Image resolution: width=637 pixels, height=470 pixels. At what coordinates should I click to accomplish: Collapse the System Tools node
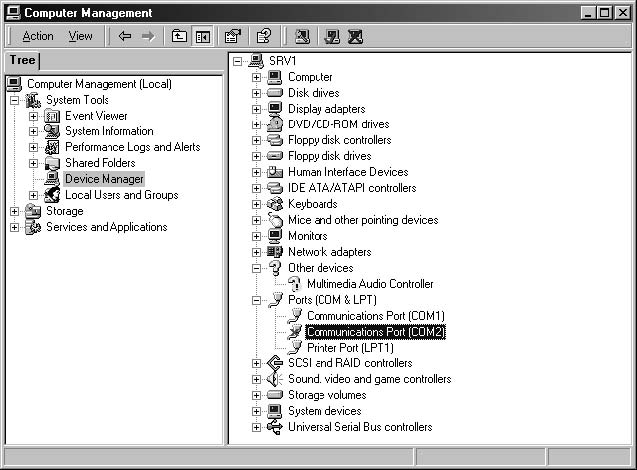click(x=15, y=100)
